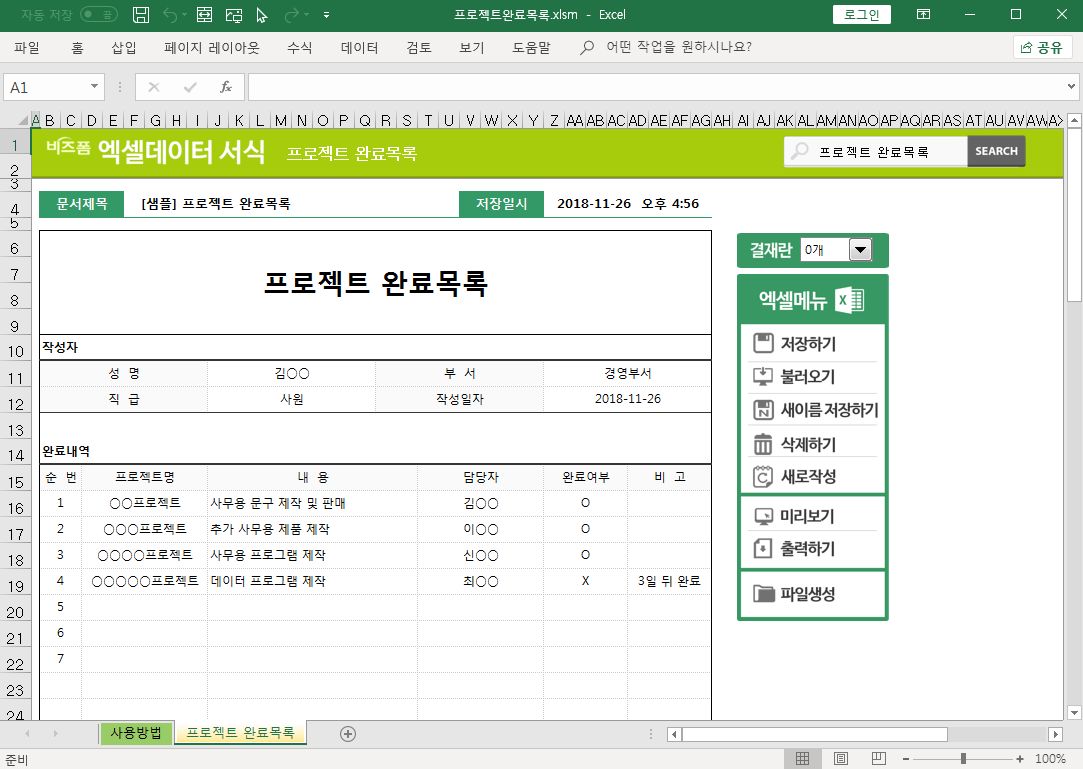Image resolution: width=1083 pixels, height=769 pixels.
Task: Switch to Normal view icon
Action: (x=803, y=759)
